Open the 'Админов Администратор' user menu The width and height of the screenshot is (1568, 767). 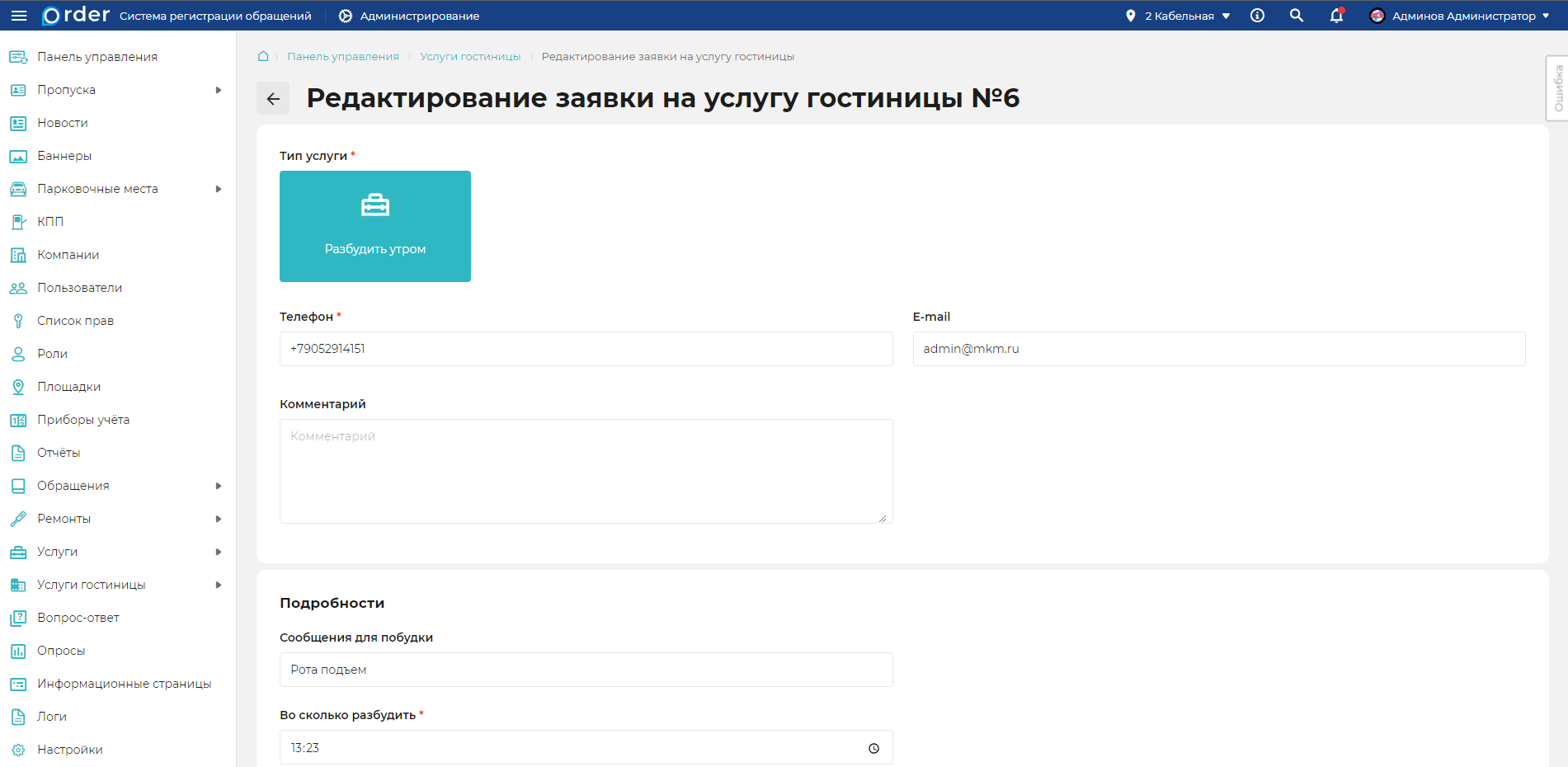pos(1459,15)
